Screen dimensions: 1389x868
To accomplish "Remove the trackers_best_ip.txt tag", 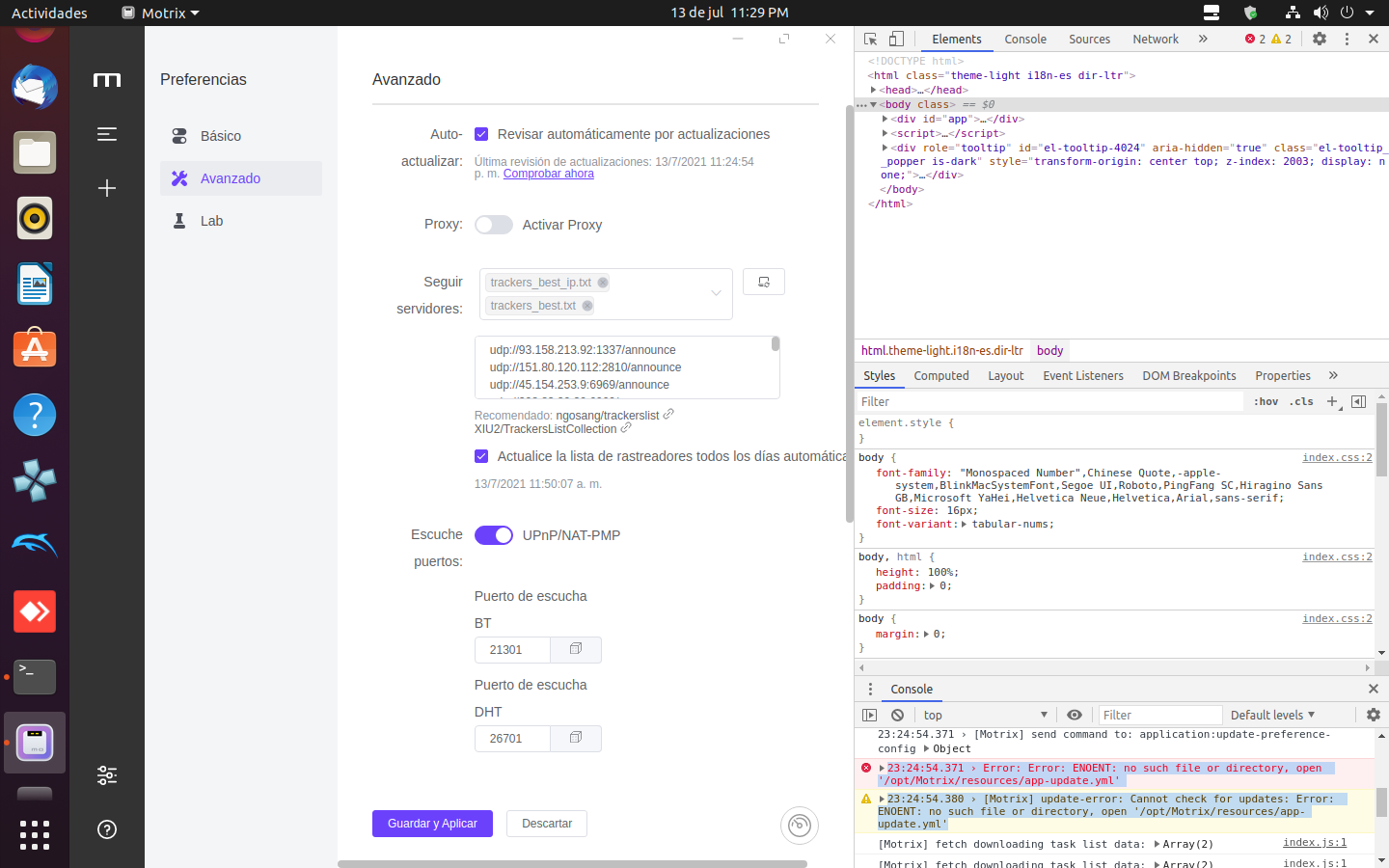I will [x=603, y=283].
